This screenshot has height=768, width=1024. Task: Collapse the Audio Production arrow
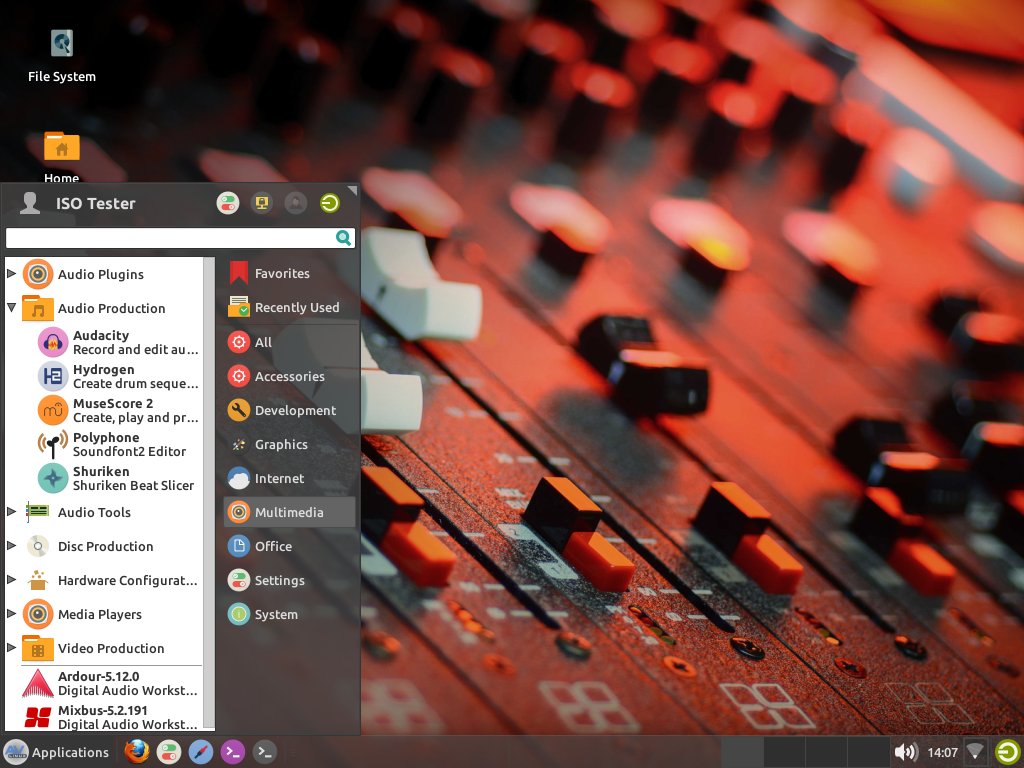11,307
